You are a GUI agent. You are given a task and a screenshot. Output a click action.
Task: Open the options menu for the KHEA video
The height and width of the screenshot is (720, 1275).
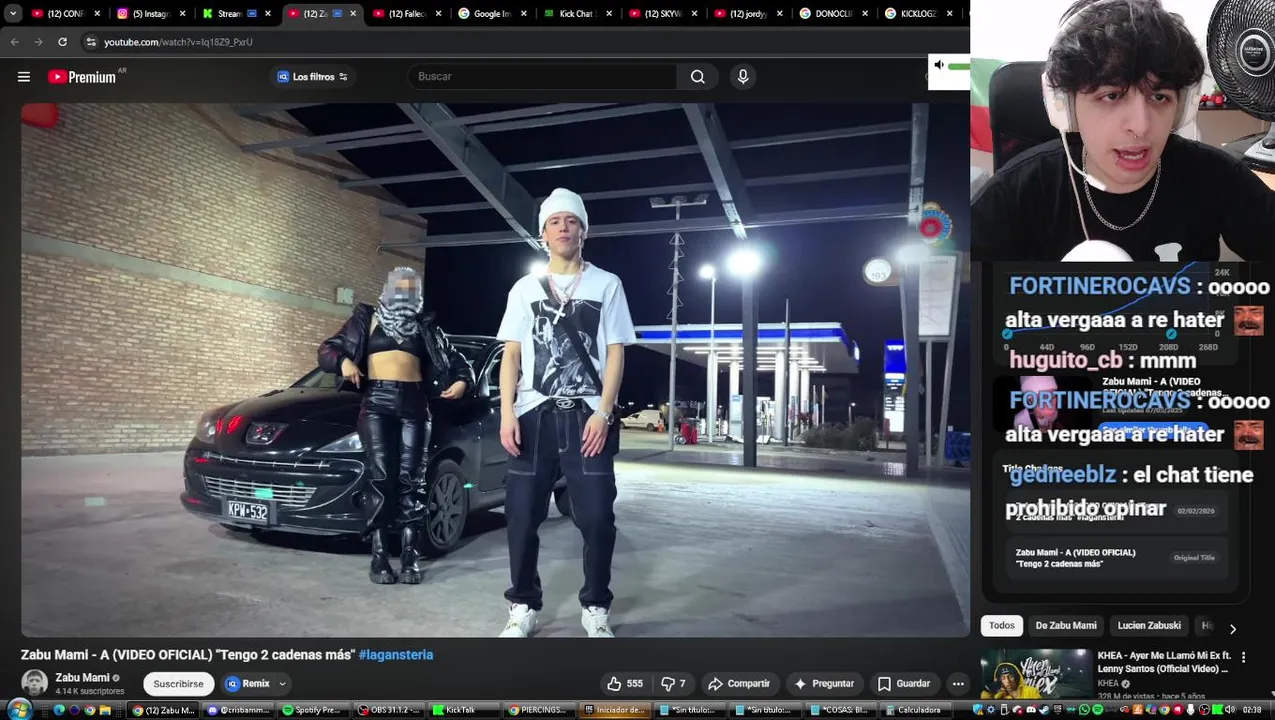[x=1243, y=657]
